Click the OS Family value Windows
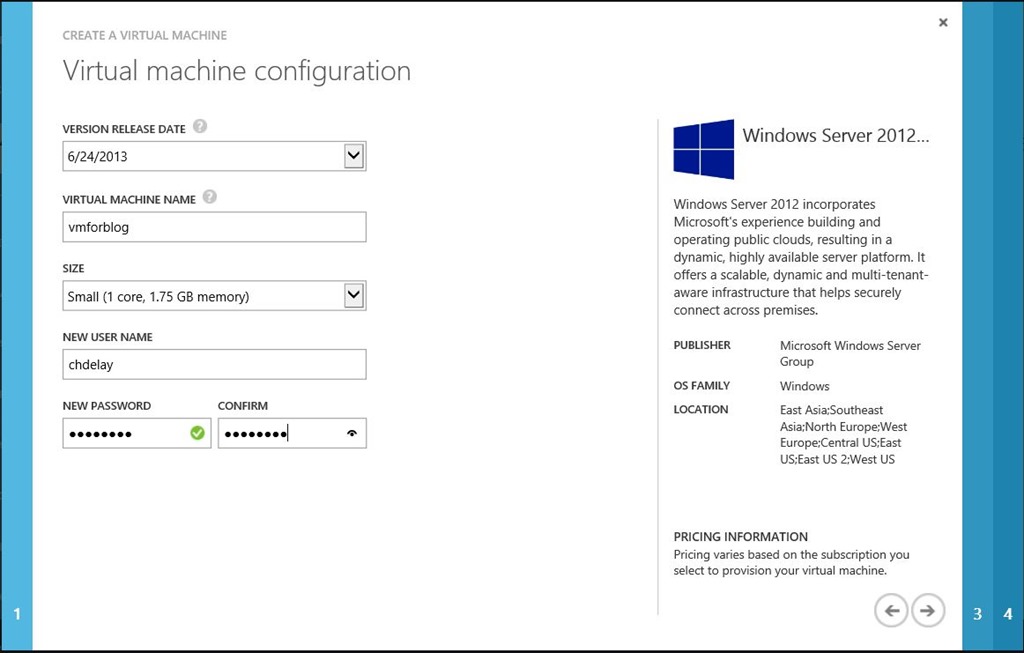Screen dimensions: 1024x653 click(x=805, y=386)
